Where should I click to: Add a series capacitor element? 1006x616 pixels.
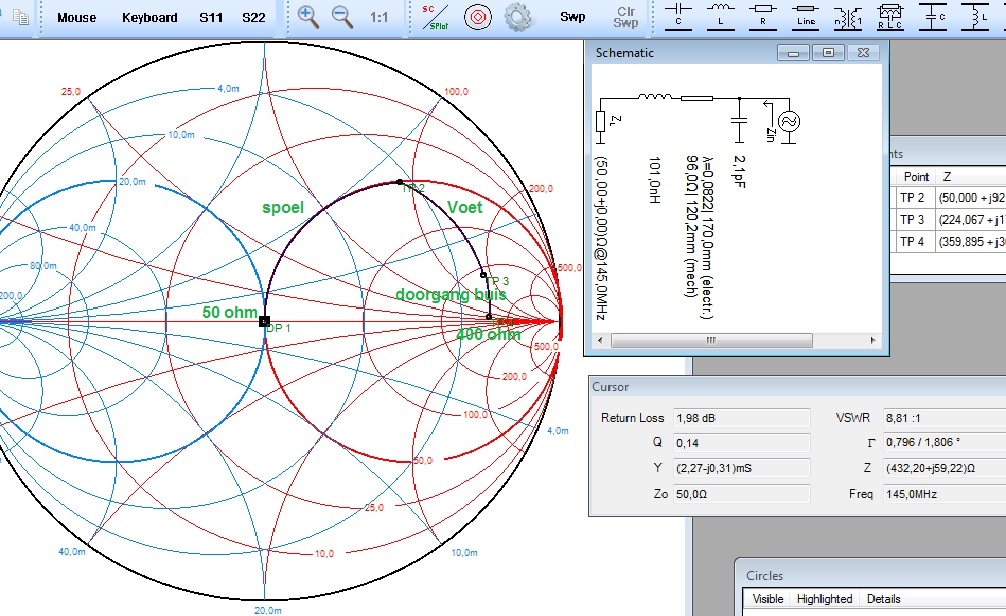click(x=679, y=15)
